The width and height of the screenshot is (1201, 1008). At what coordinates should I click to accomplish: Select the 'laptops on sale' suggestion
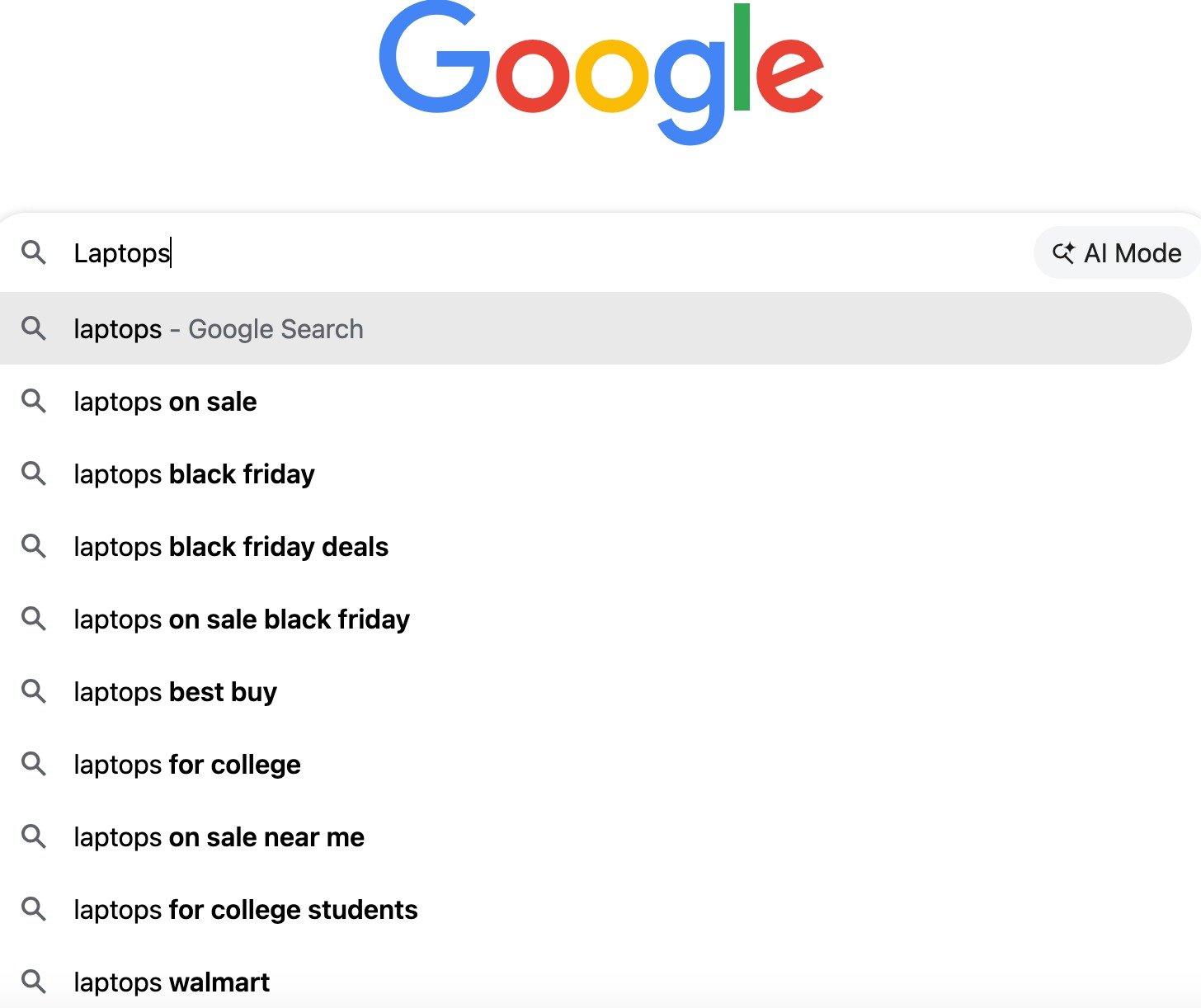(164, 402)
